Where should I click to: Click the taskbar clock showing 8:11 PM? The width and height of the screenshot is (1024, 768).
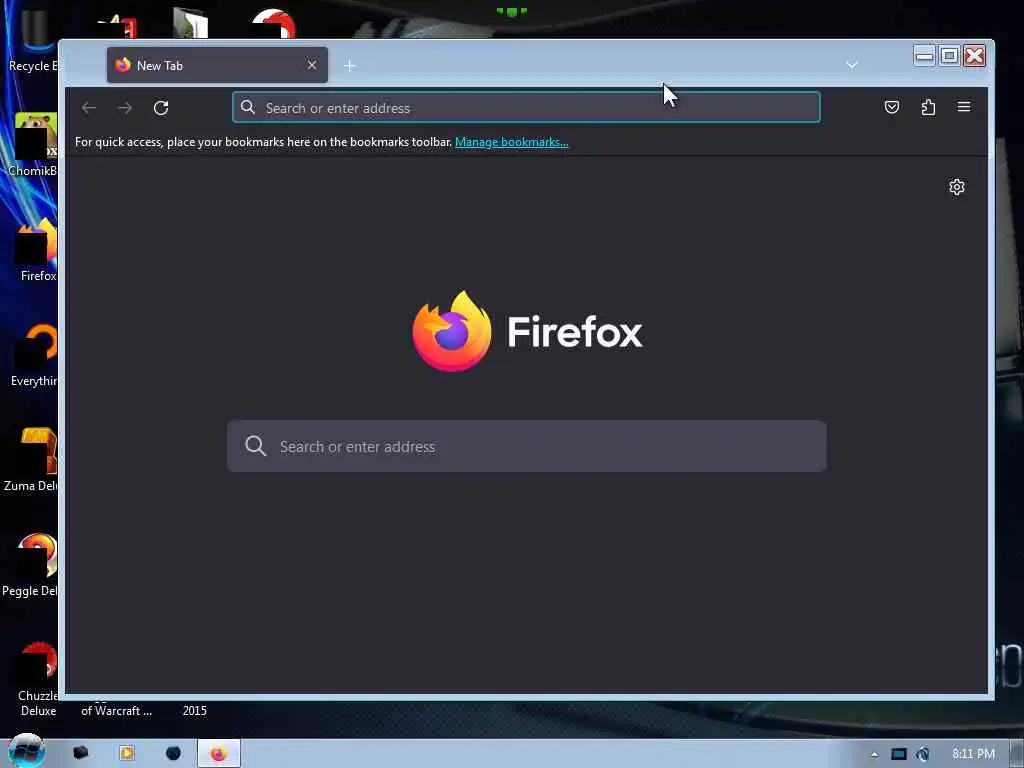click(973, 754)
